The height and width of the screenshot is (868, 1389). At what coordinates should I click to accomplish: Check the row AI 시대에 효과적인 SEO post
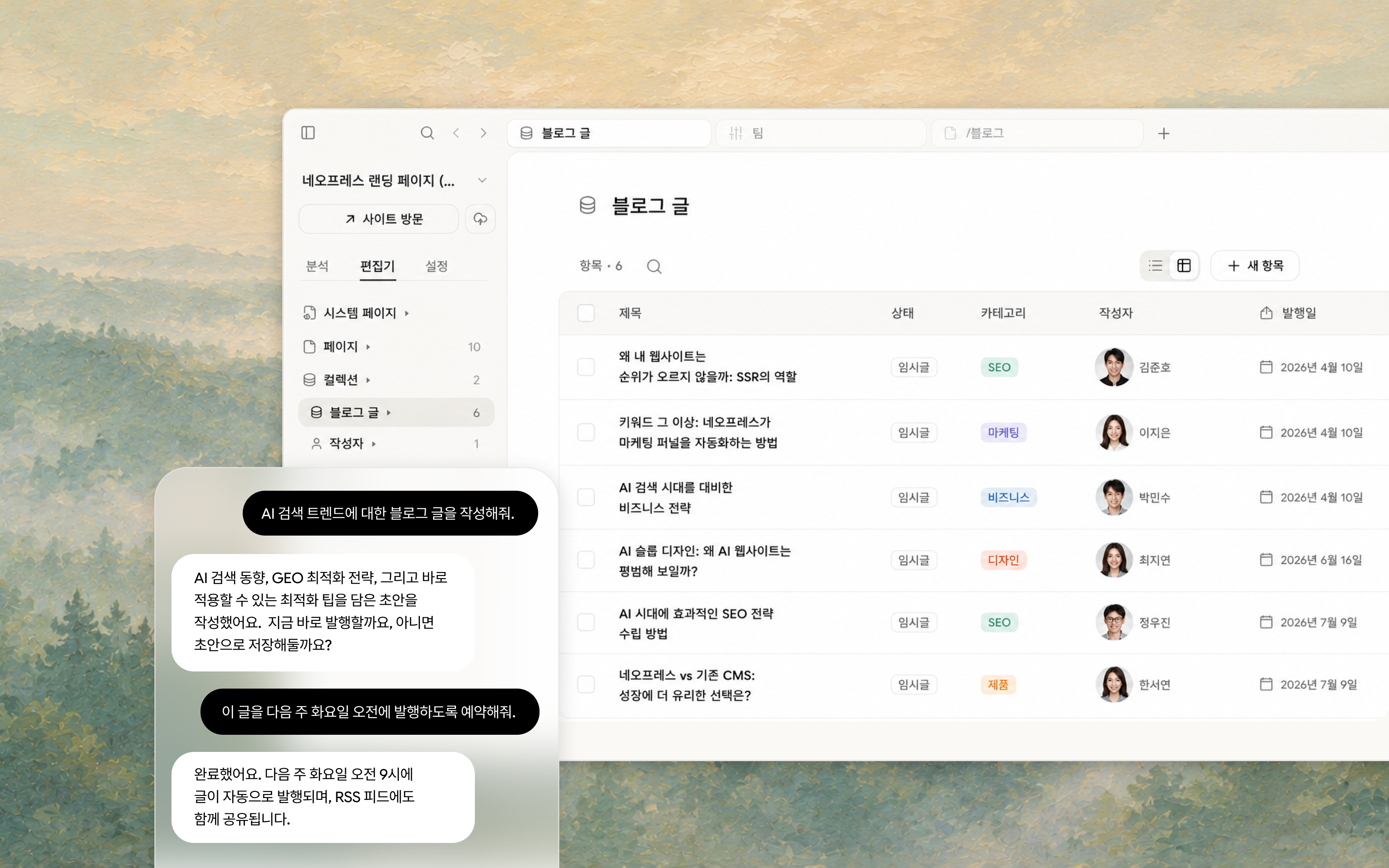click(x=585, y=622)
